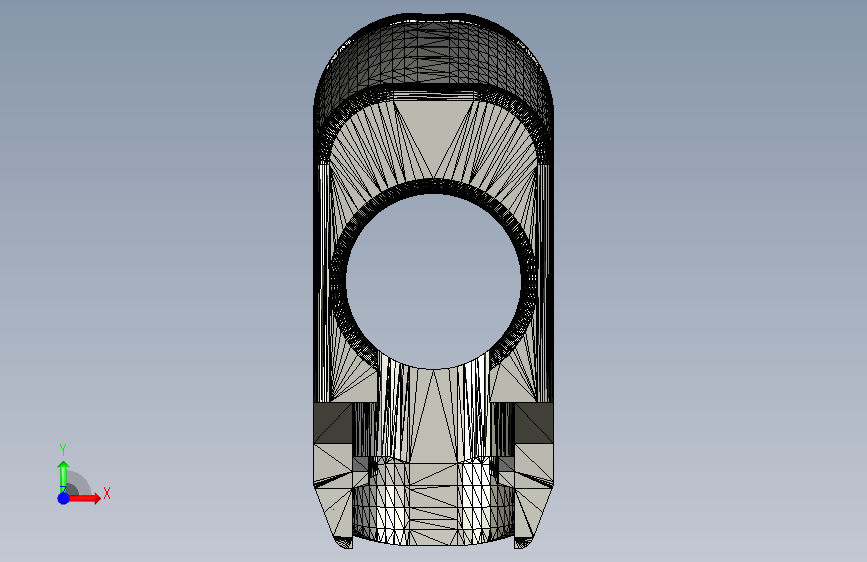Select the domed top face of the model
Viewport: 867px width, 562px height.
[433, 51]
